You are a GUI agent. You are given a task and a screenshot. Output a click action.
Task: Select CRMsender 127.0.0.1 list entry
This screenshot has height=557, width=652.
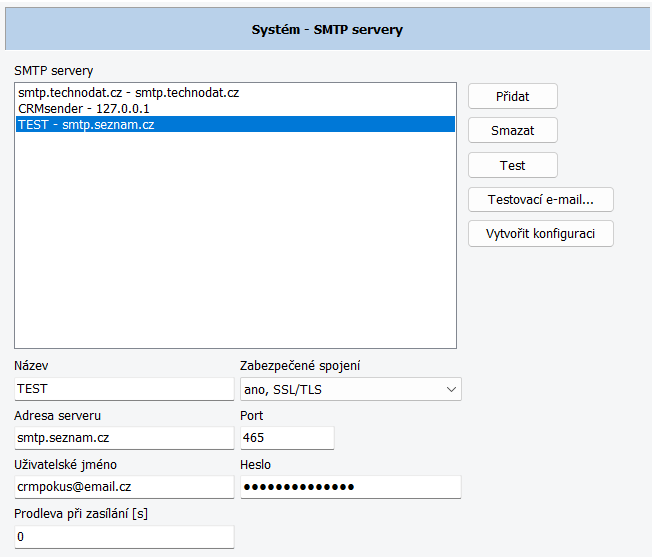click(x=235, y=108)
